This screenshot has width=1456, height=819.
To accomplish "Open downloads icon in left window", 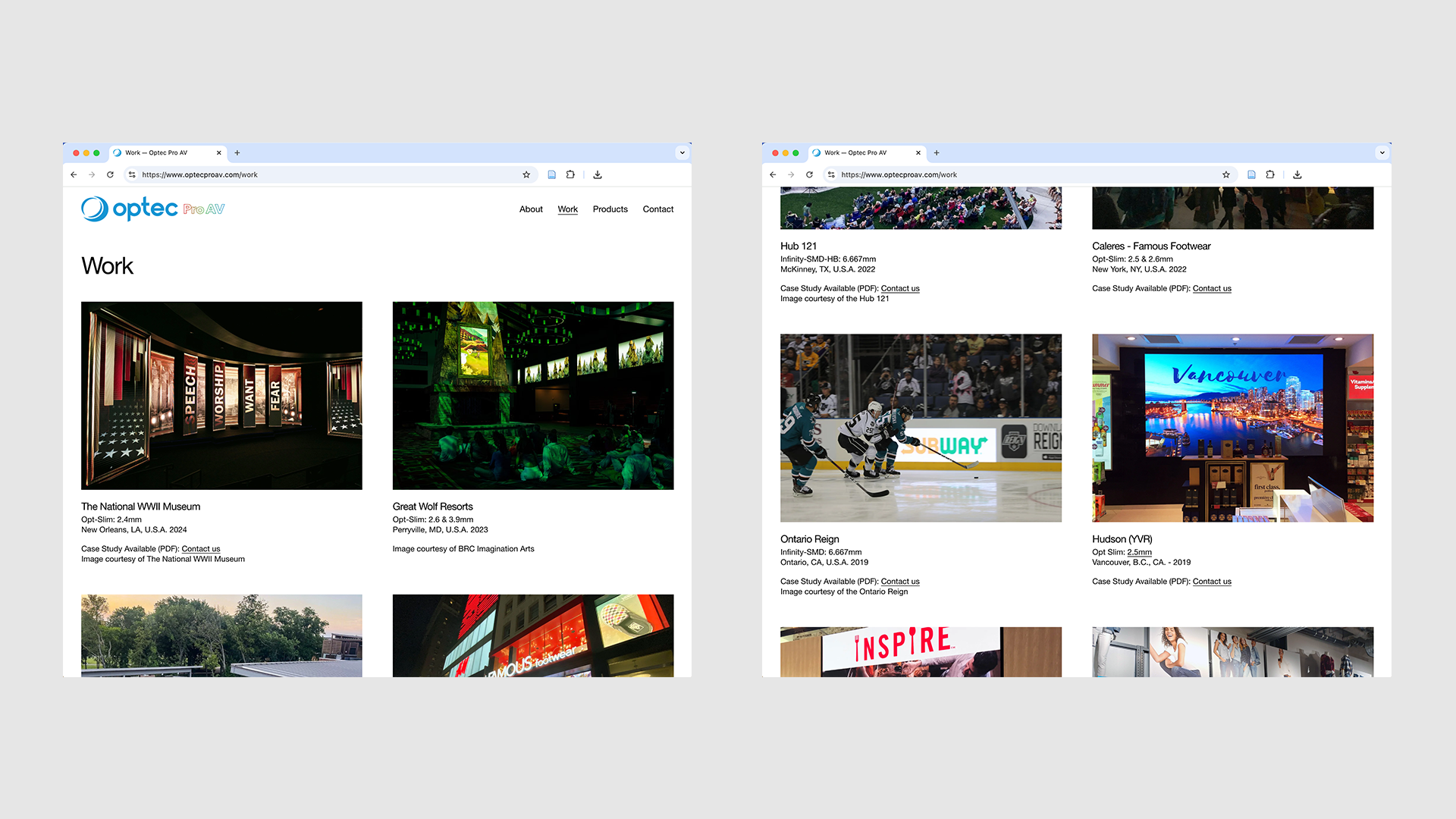I will 598,174.
